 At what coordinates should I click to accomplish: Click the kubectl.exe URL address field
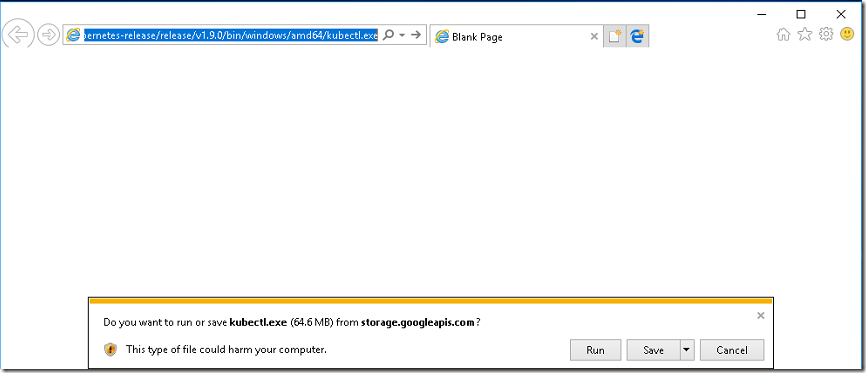pos(230,35)
